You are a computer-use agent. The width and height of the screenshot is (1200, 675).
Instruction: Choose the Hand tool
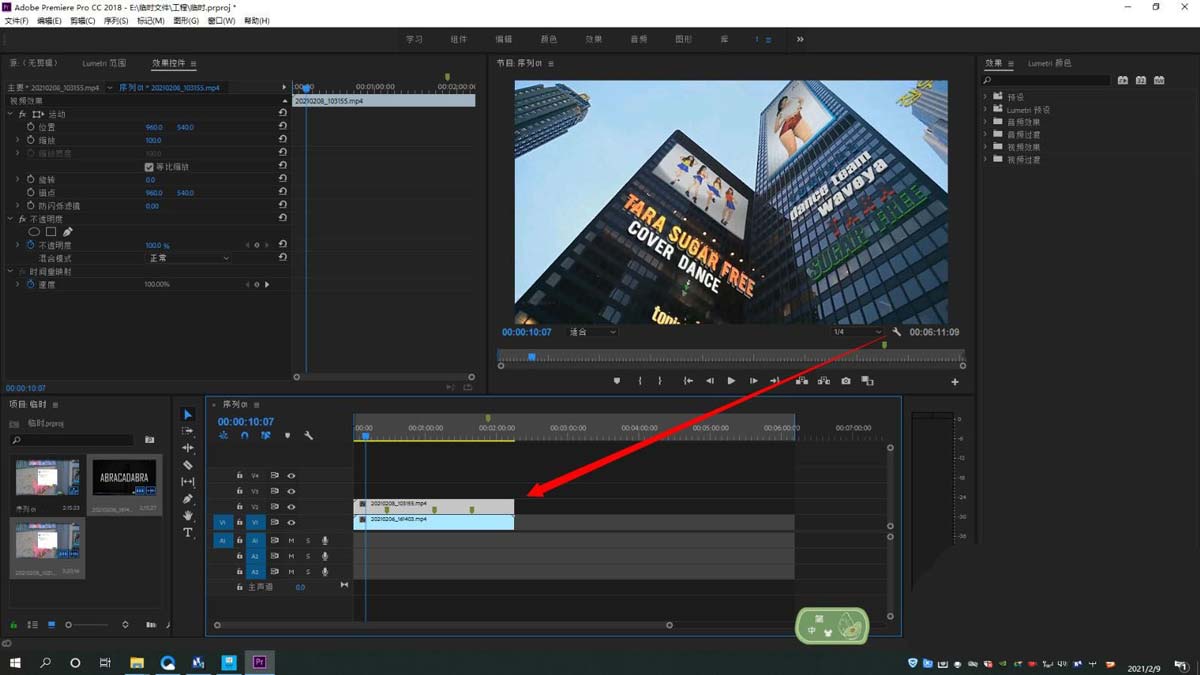click(x=188, y=516)
